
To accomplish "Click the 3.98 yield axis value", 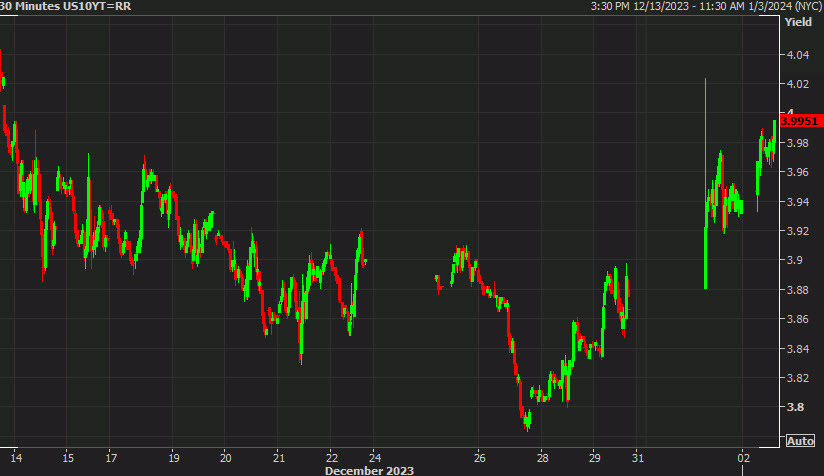I will 798,143.
